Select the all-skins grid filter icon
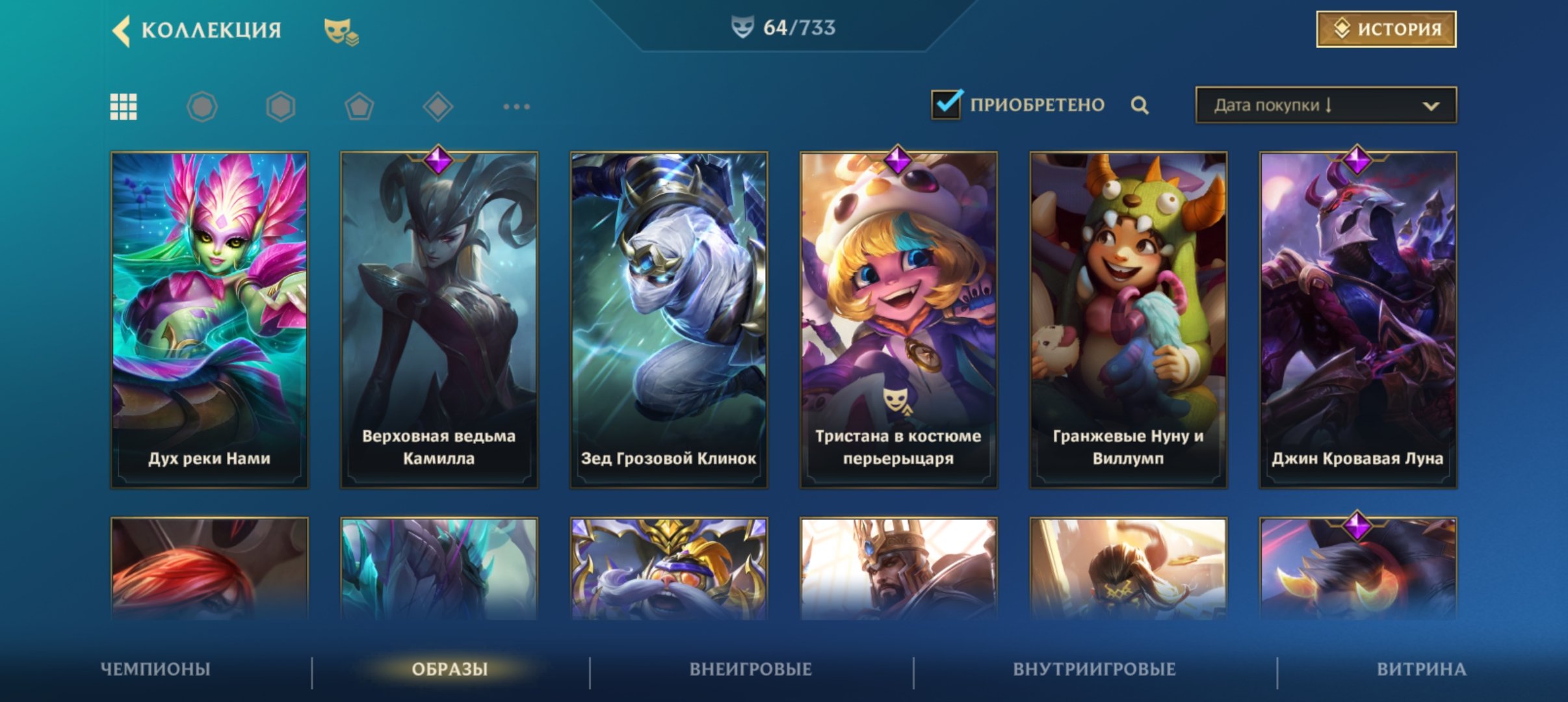Image resolution: width=1568 pixels, height=702 pixels. pyautogui.click(x=124, y=107)
